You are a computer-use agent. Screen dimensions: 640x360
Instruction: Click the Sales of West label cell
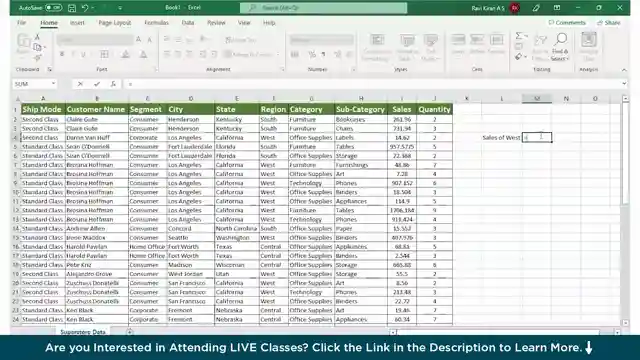click(x=501, y=138)
